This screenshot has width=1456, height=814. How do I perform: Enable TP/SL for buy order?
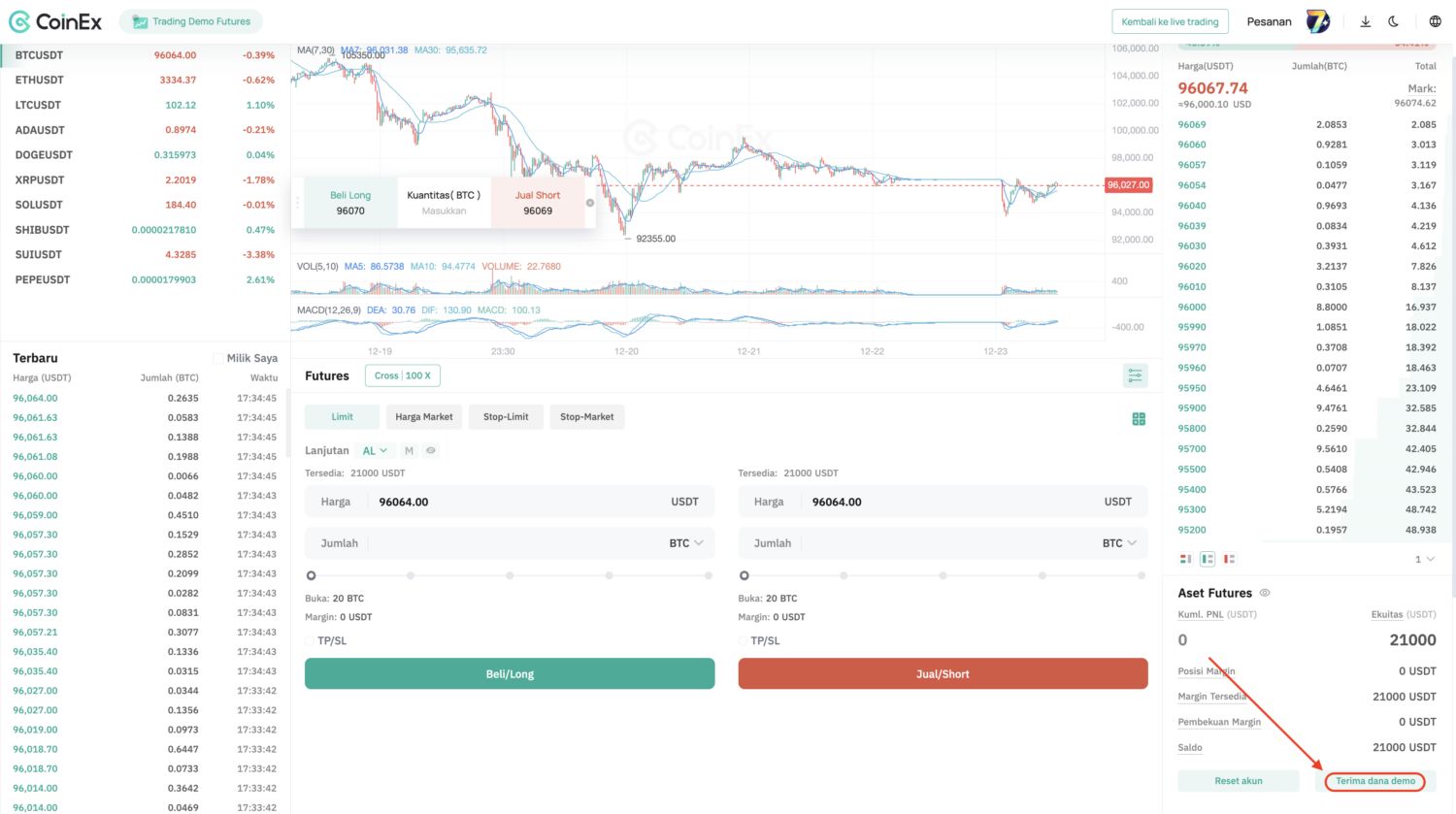pyautogui.click(x=310, y=641)
